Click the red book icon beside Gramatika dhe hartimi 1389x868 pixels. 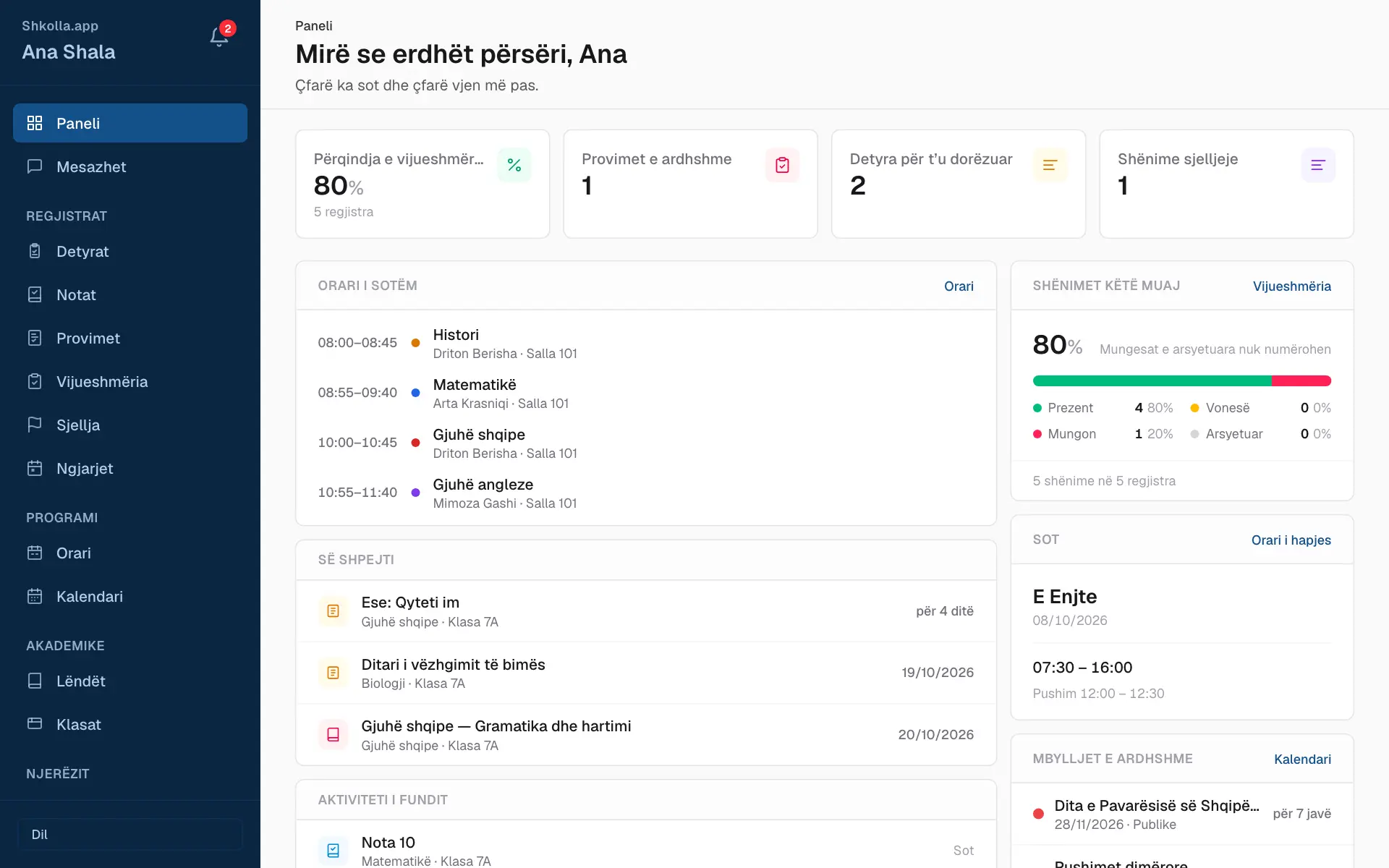(x=333, y=734)
